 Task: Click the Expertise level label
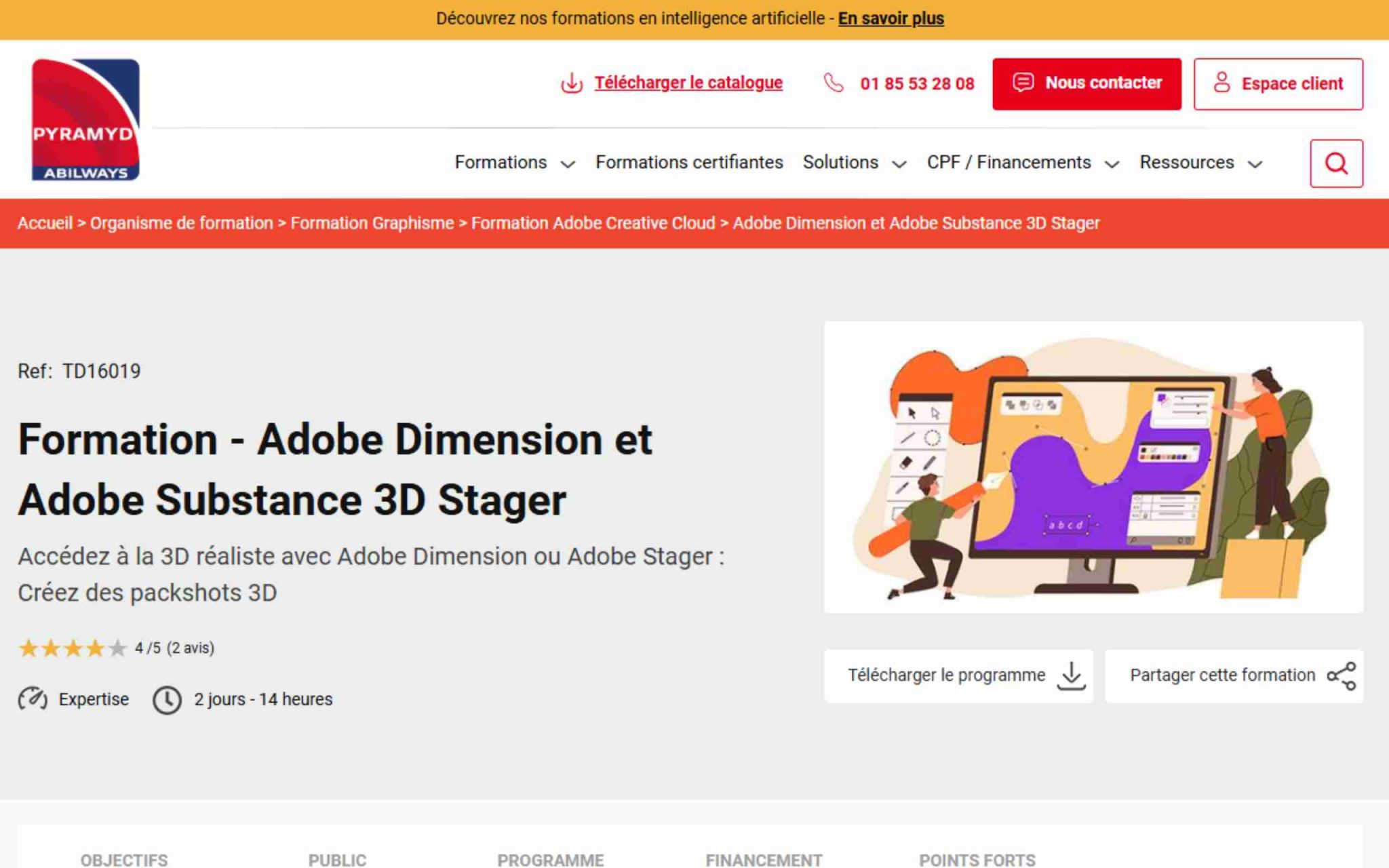pyautogui.click(x=94, y=699)
